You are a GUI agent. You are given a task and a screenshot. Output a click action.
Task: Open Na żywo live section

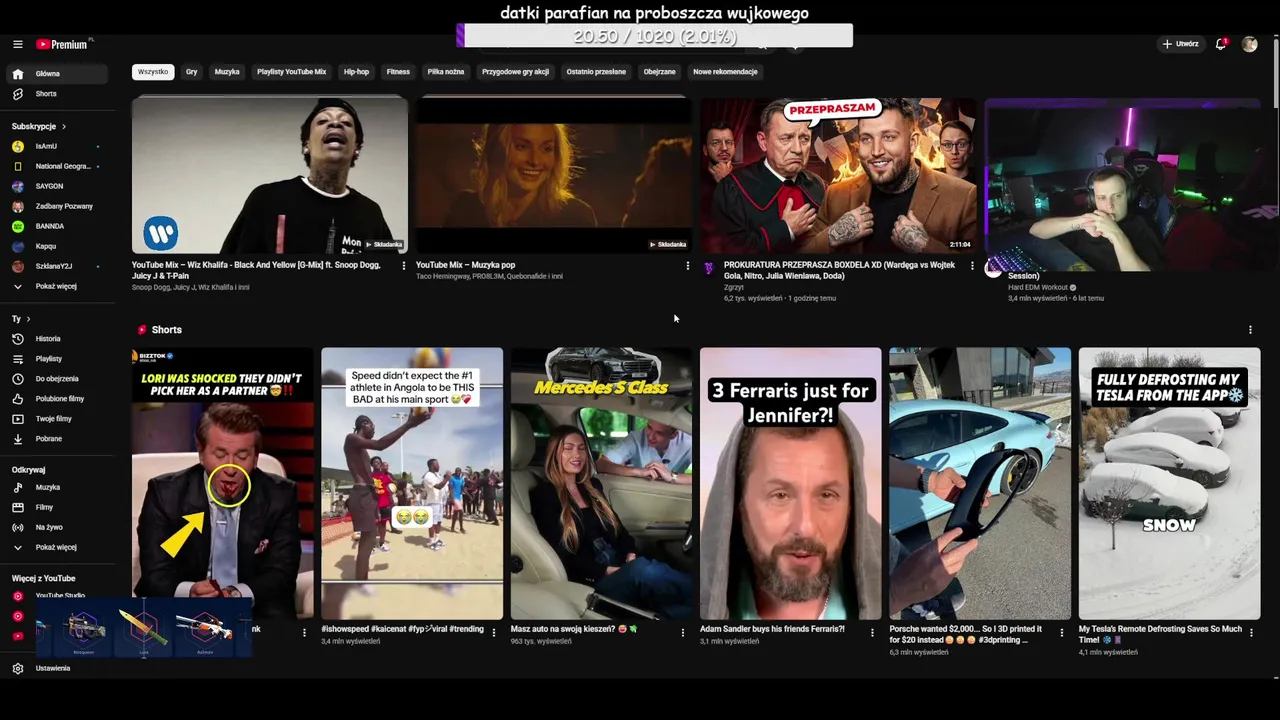coord(59,527)
